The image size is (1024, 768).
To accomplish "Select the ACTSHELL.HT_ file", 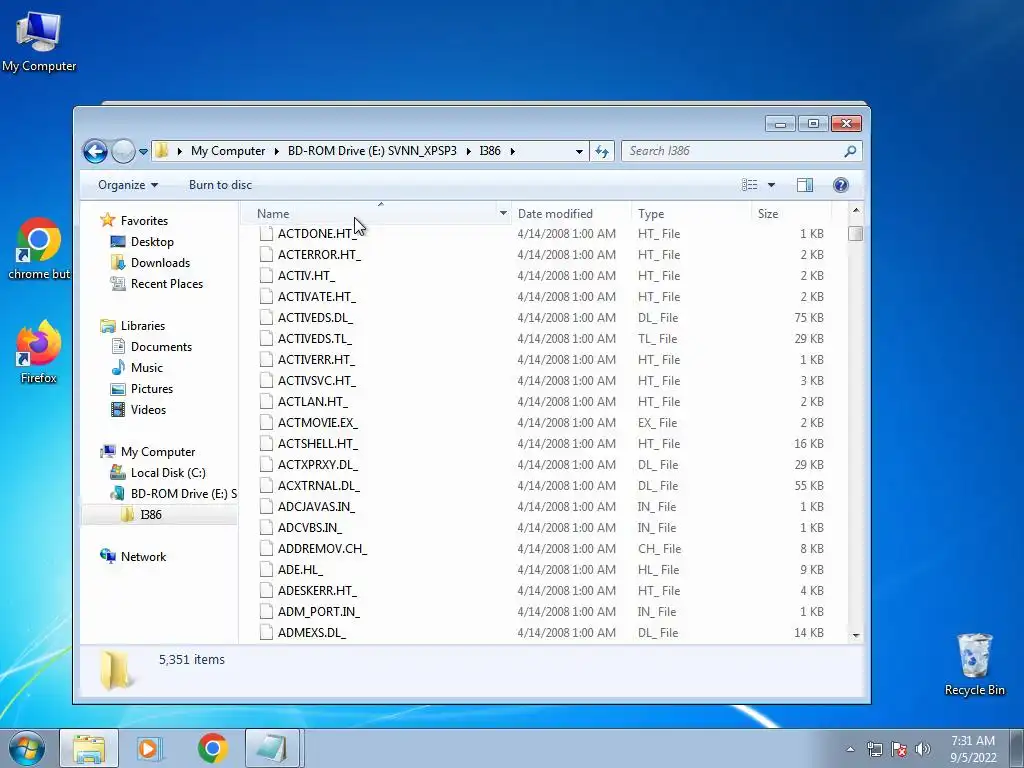I will pos(317,443).
